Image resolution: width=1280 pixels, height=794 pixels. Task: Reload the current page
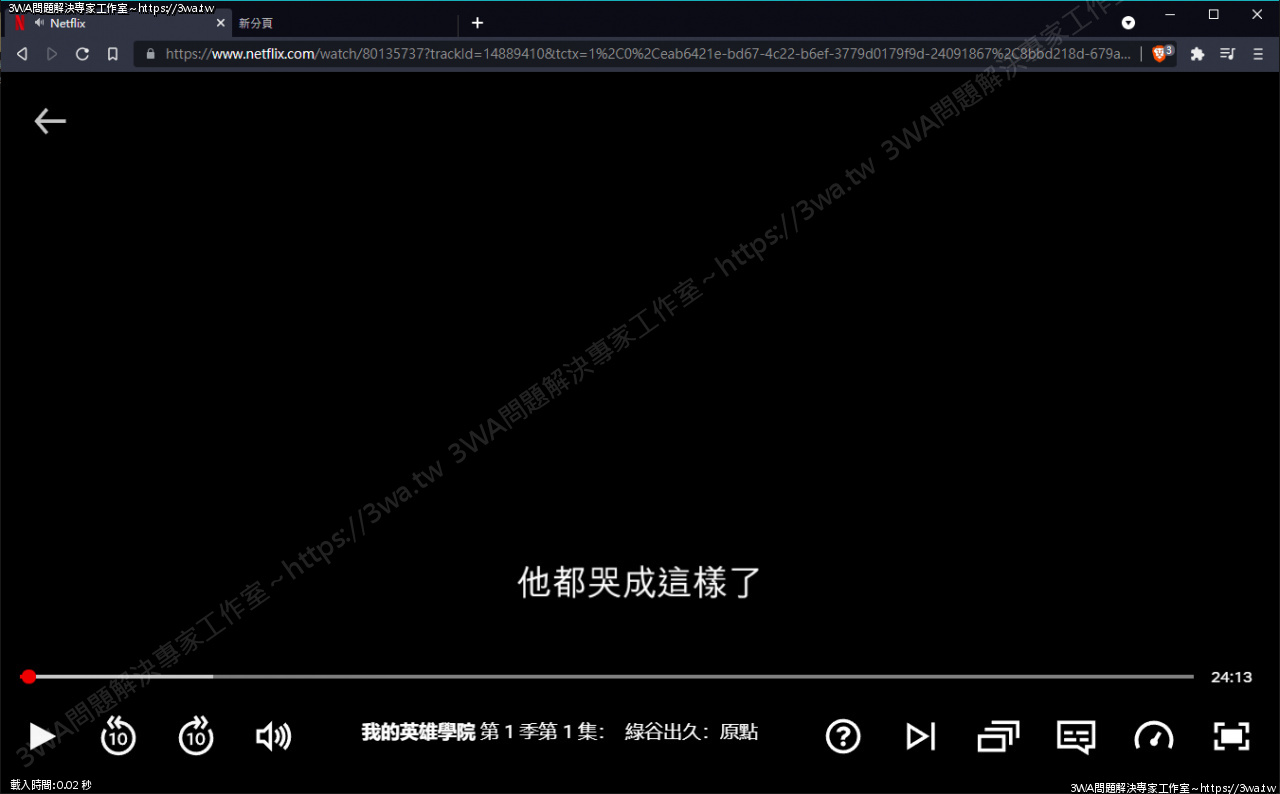82,54
